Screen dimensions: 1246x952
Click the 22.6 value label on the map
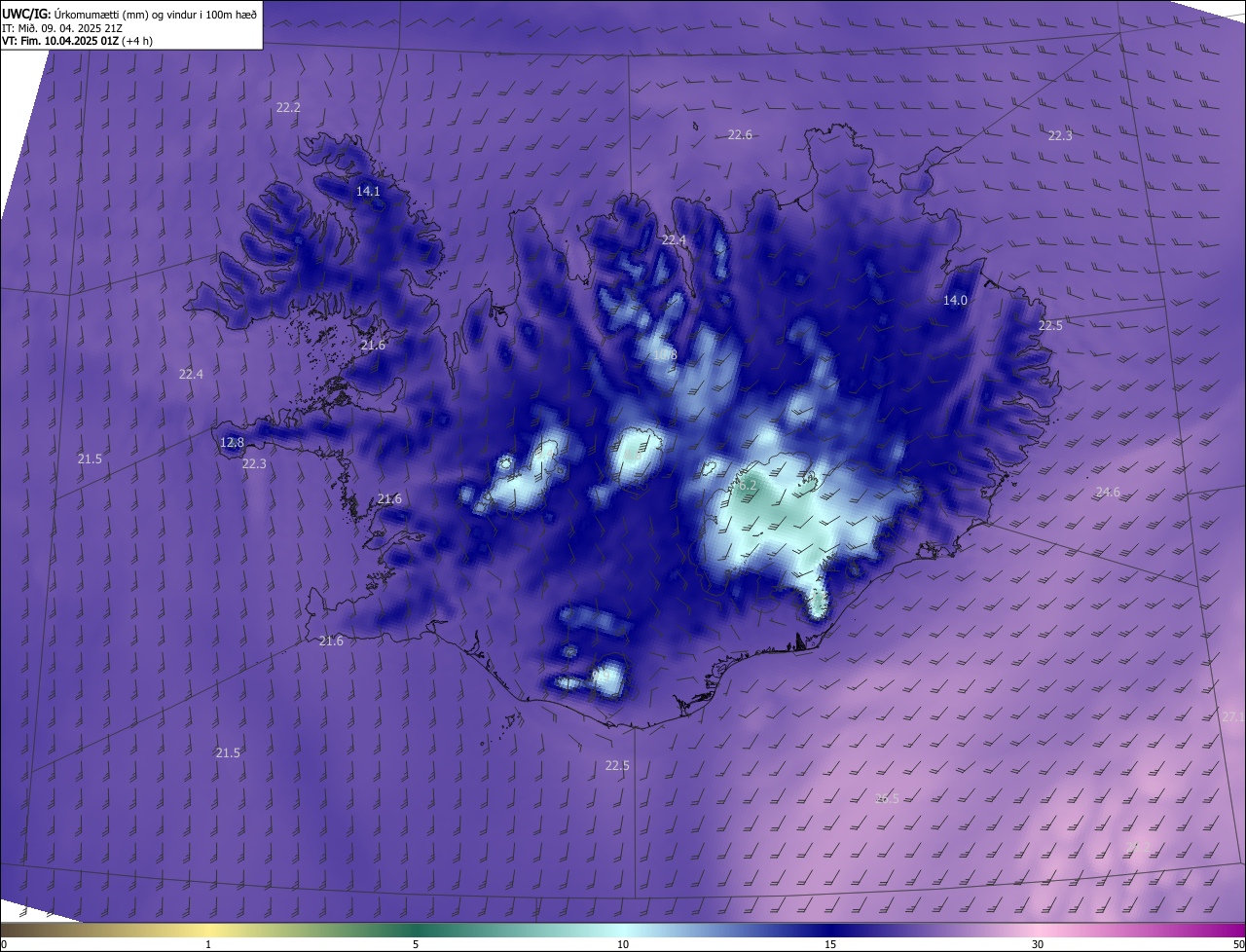[x=740, y=135]
